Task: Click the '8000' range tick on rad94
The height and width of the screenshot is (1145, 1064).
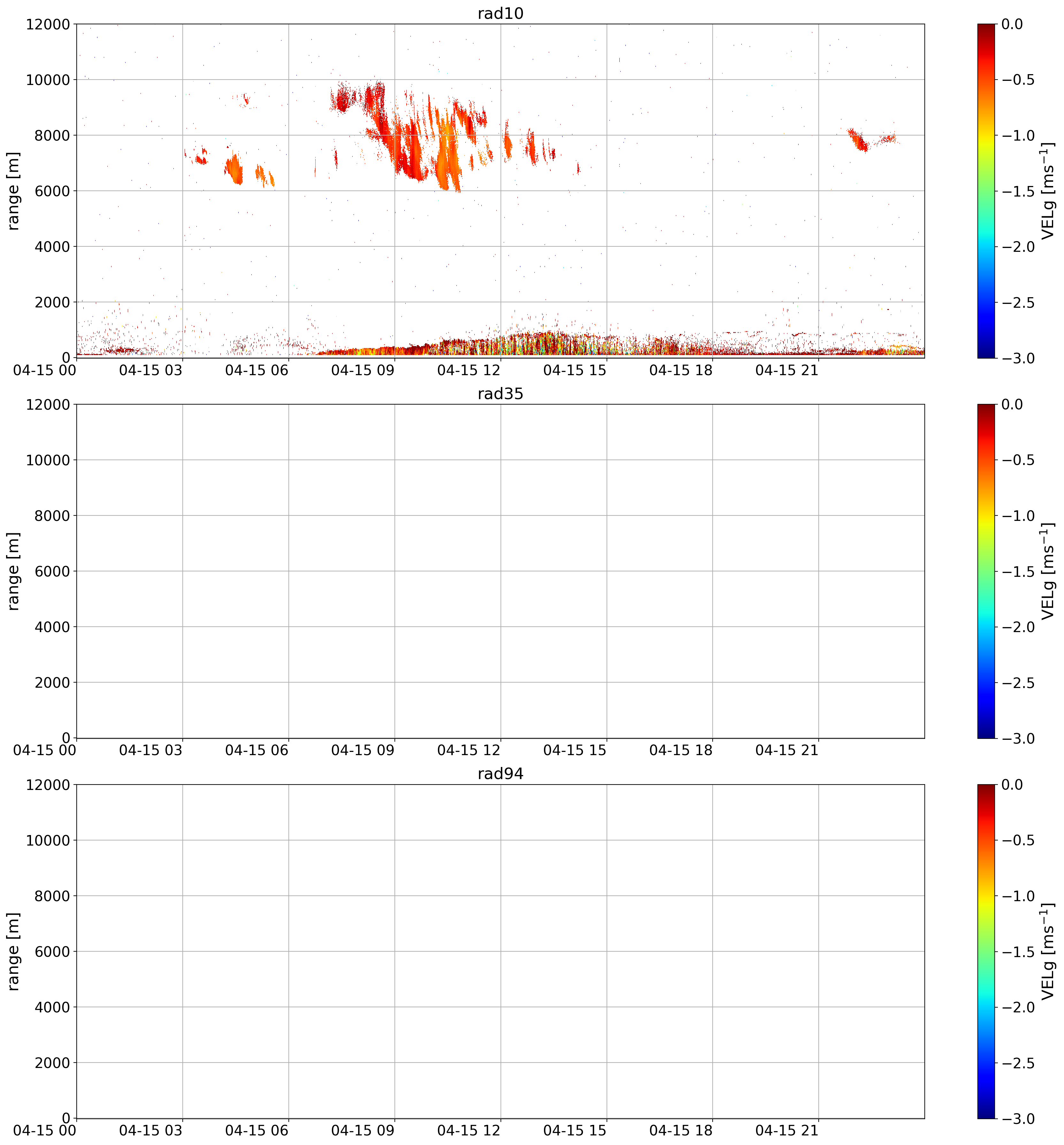Action: click(52, 896)
